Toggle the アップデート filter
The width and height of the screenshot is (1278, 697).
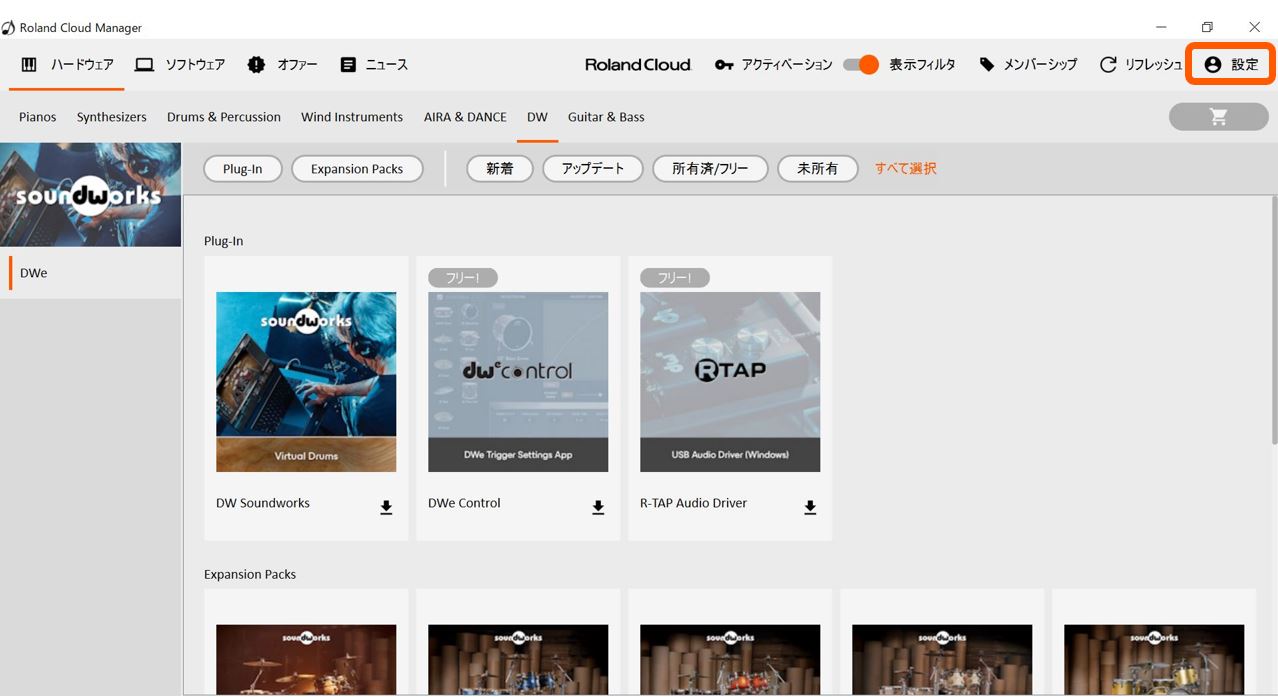[593, 169]
